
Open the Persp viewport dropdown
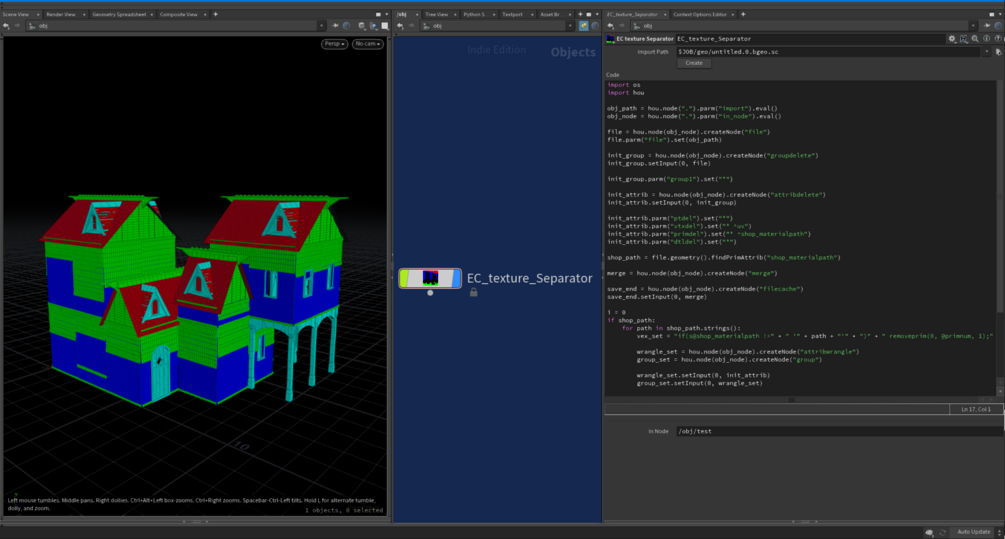click(x=334, y=44)
